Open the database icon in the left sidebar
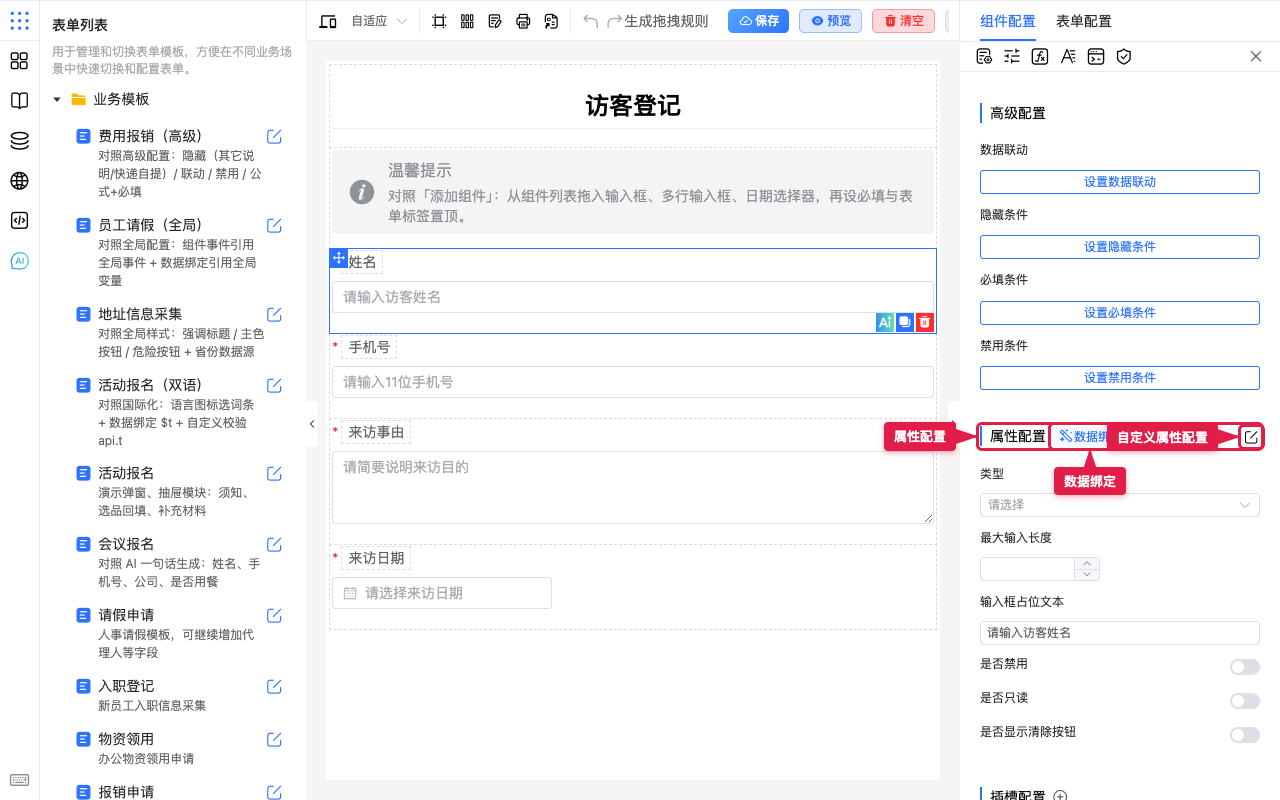 tap(19, 141)
